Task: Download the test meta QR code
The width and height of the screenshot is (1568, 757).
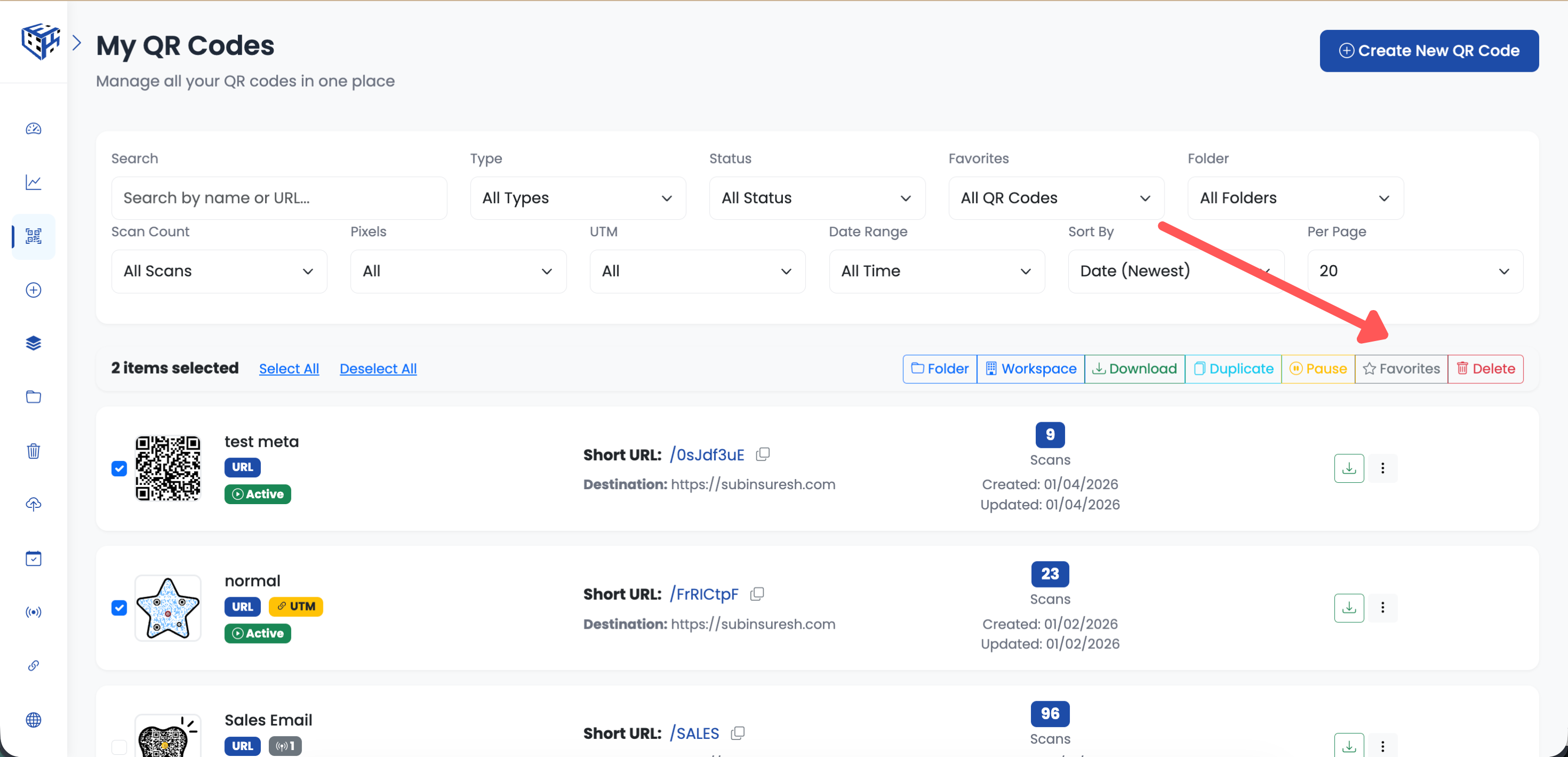Action: click(x=1348, y=468)
